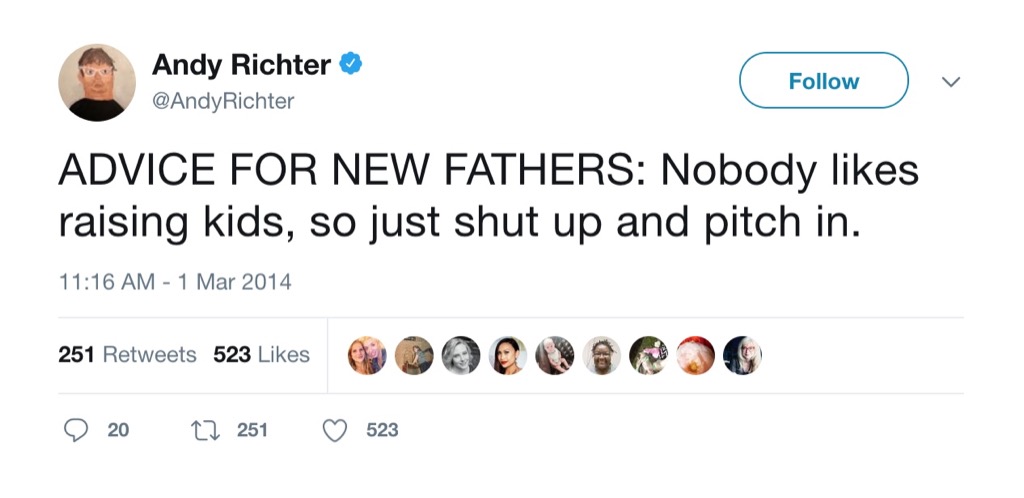Retweet using the retweet arrows icon
The image size is (1024, 498).
pyautogui.click(x=205, y=430)
